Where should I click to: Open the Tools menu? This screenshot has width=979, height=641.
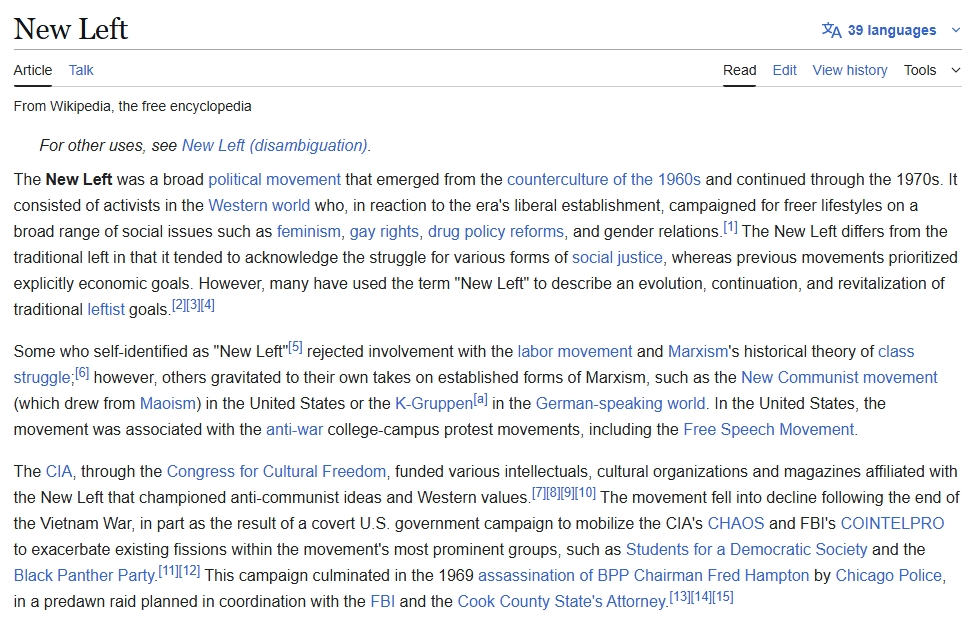920,70
